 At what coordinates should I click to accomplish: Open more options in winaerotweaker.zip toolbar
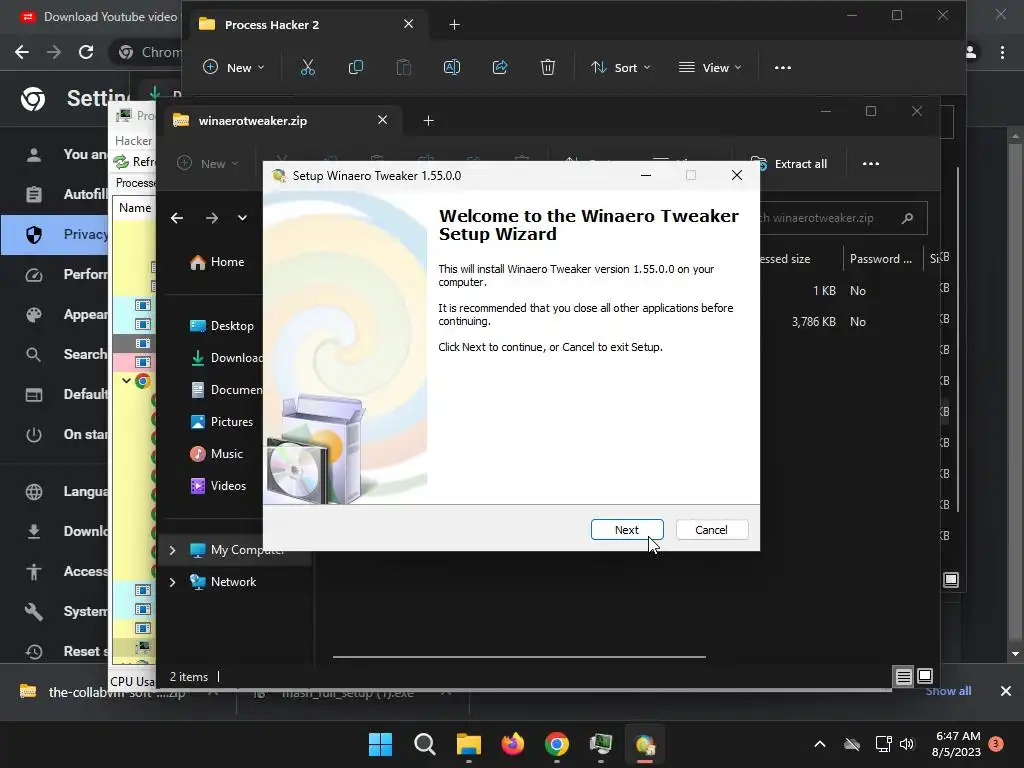coord(871,164)
